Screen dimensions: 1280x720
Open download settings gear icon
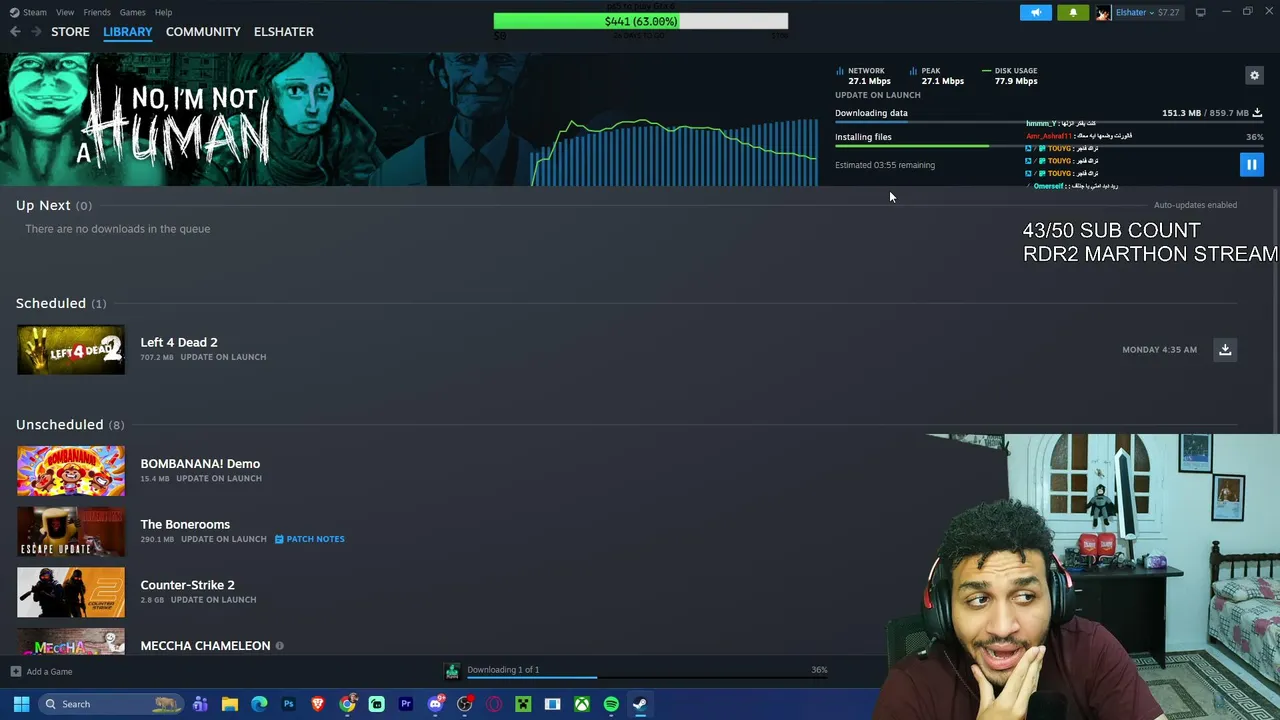1254,75
